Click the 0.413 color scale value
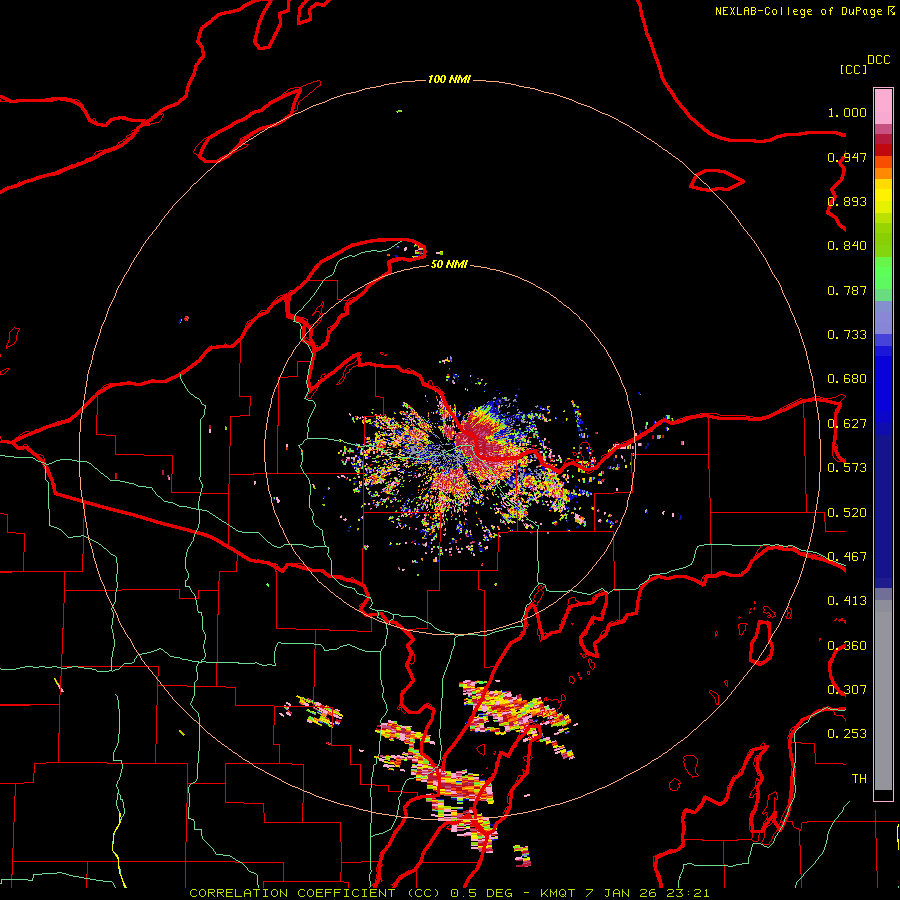Screen dimensions: 900x900 click(x=847, y=601)
